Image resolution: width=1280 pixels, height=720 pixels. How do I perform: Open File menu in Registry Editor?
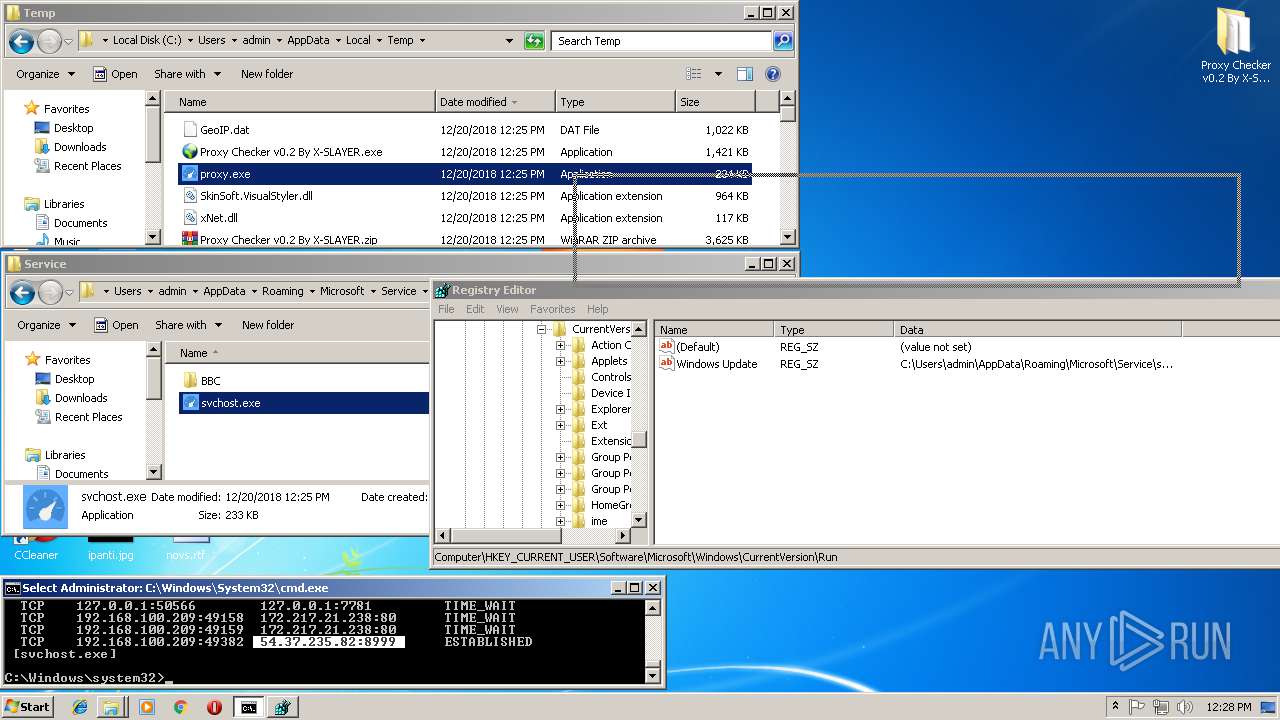tap(446, 309)
